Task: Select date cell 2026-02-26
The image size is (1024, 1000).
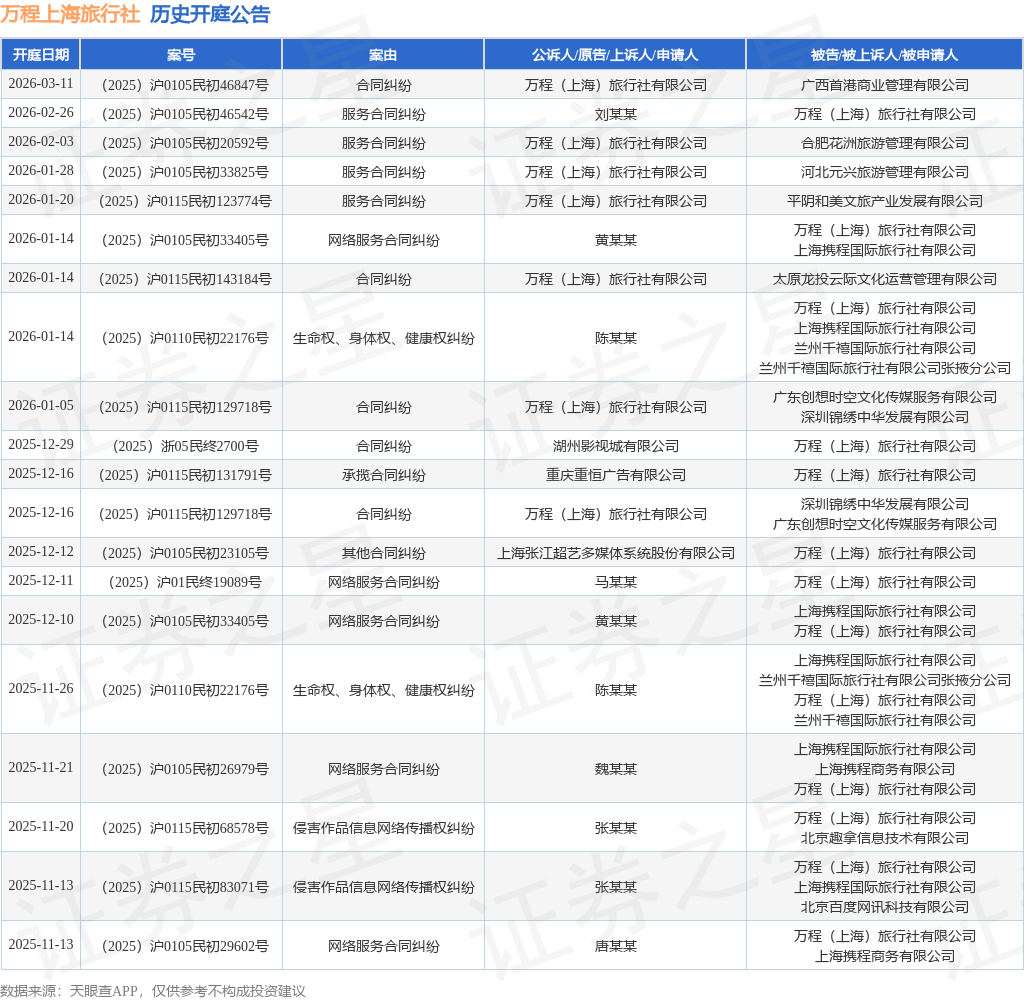Action: click(40, 113)
